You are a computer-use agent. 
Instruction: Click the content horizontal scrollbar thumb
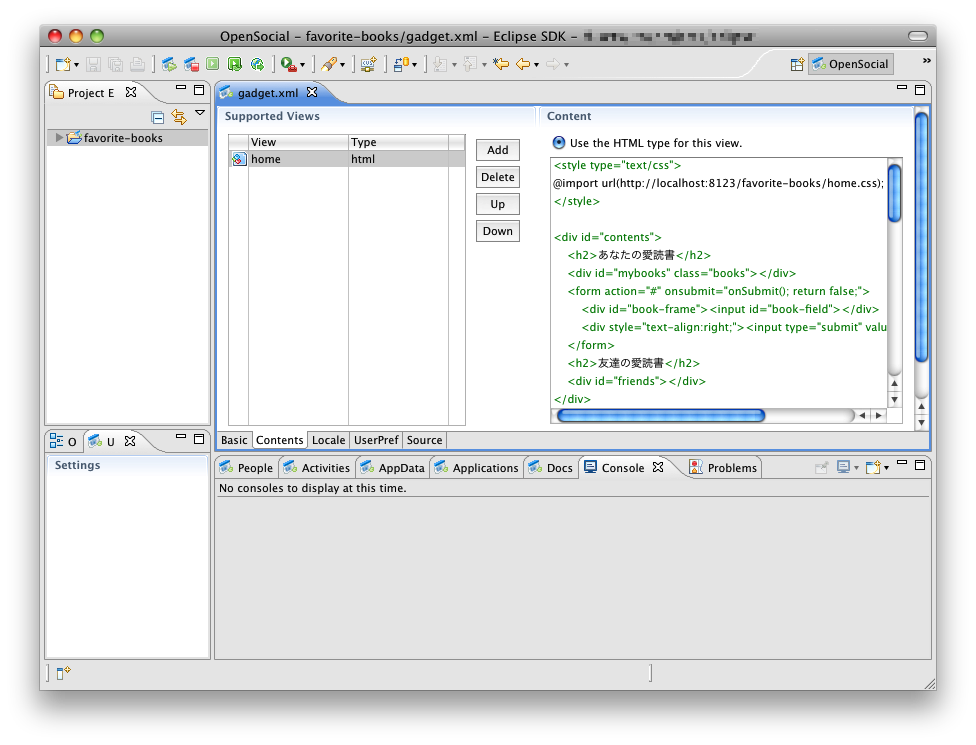661,415
